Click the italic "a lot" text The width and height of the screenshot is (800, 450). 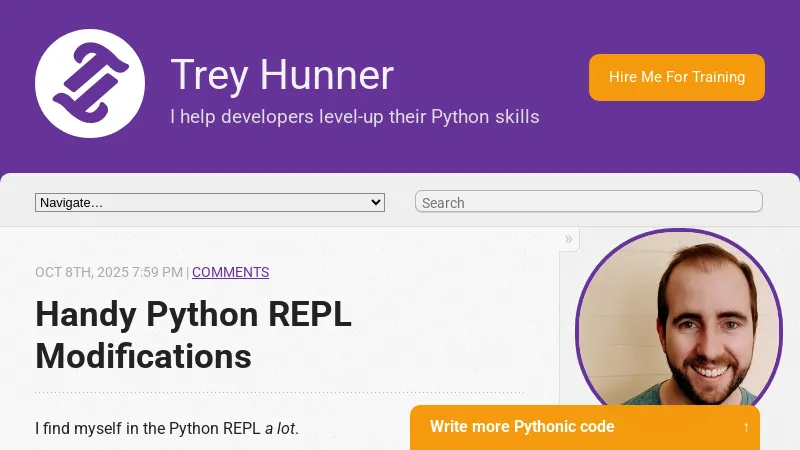279,429
